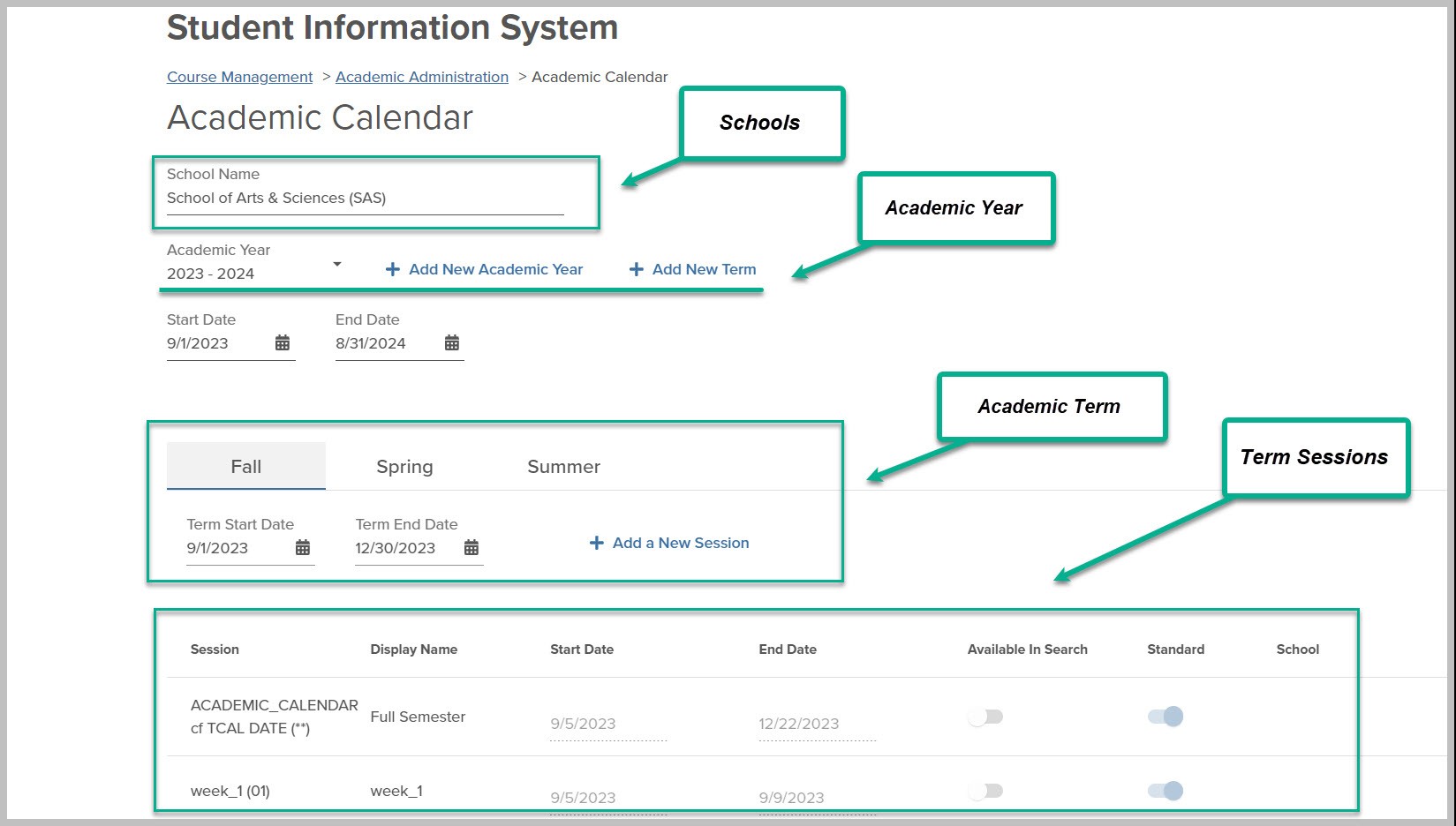This screenshot has height=826, width=1456.
Task: Open the Start Date calendar picker icon
Action: click(x=283, y=342)
